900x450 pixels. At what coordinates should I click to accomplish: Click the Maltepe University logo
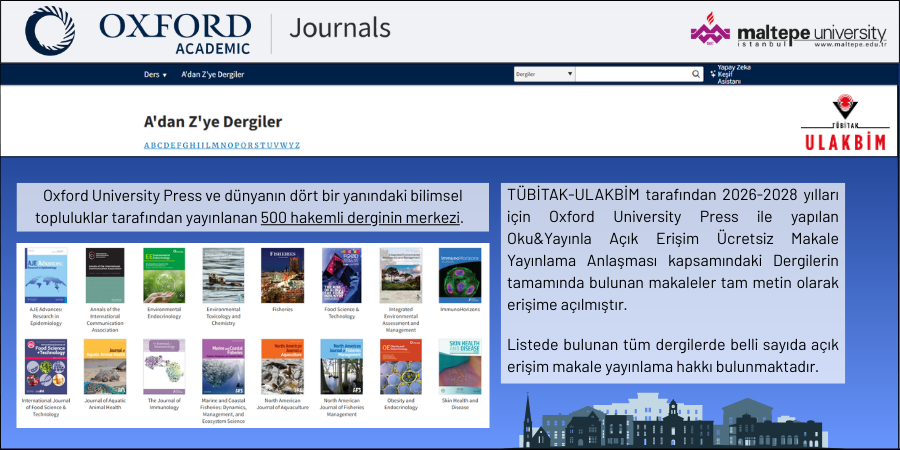click(x=788, y=32)
